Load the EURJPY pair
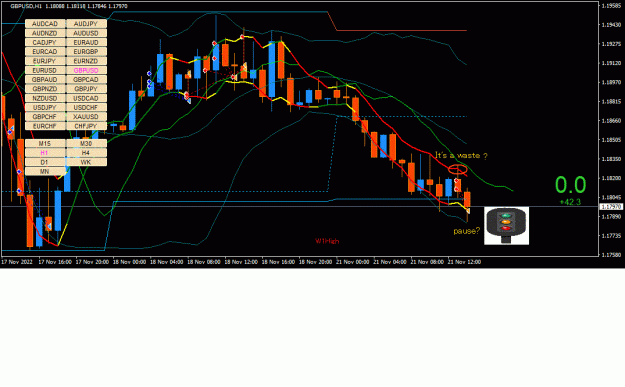Screen dimensions: 625x387 (45, 61)
